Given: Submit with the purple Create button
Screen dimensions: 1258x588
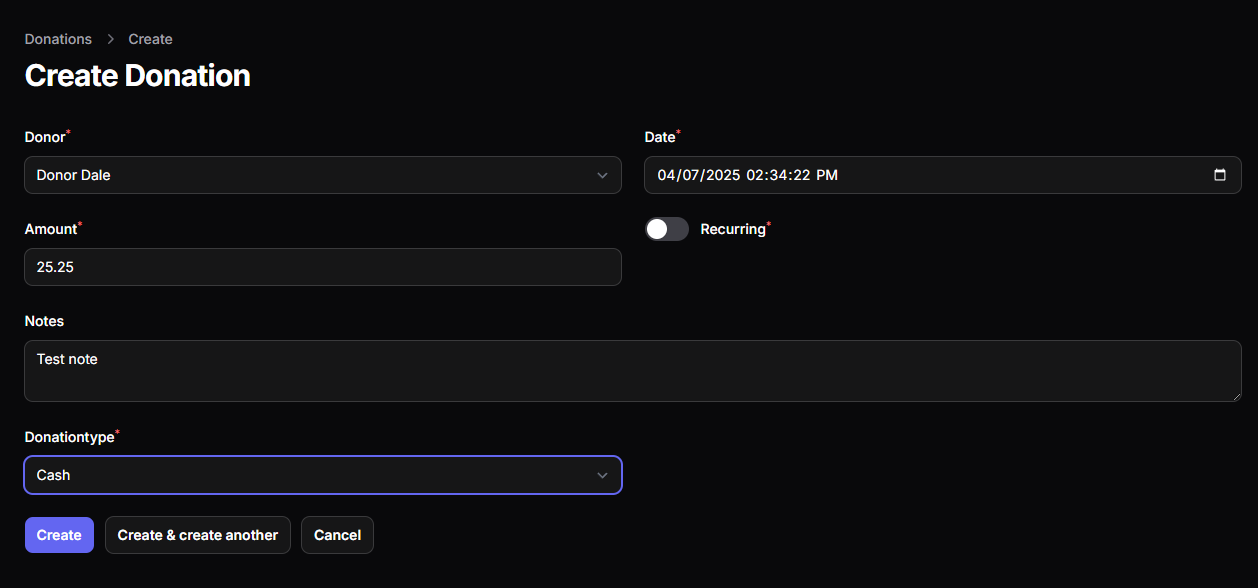Looking at the screenshot, I should [x=59, y=535].
